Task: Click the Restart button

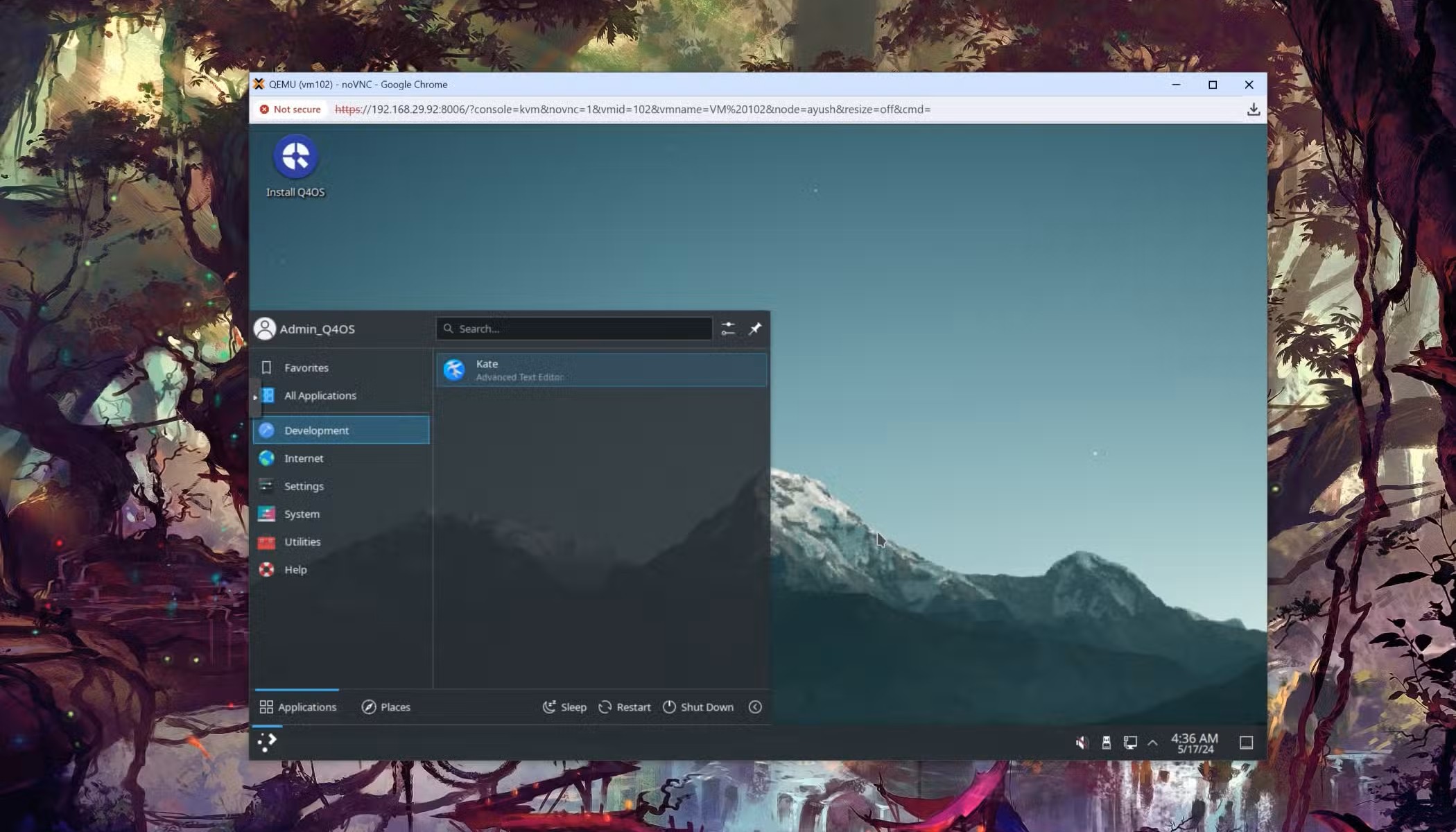Action: [x=625, y=707]
